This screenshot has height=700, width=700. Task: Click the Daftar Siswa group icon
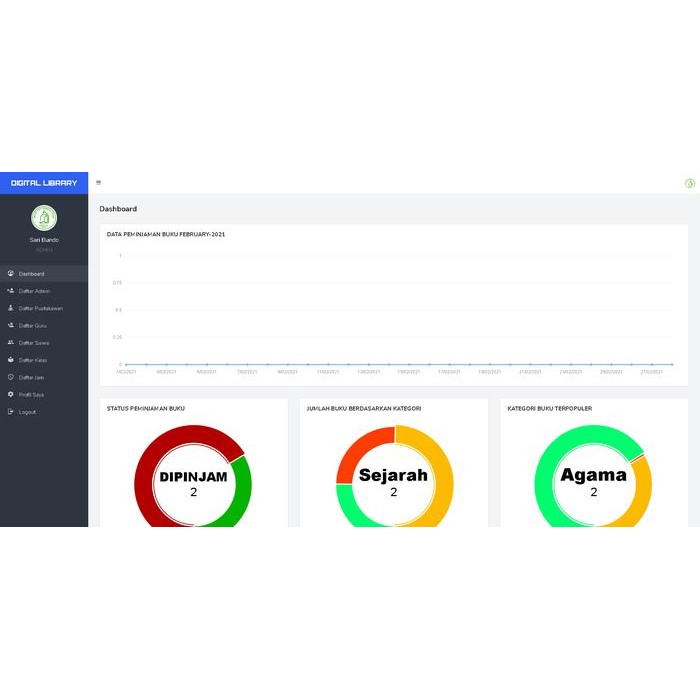tap(10, 342)
